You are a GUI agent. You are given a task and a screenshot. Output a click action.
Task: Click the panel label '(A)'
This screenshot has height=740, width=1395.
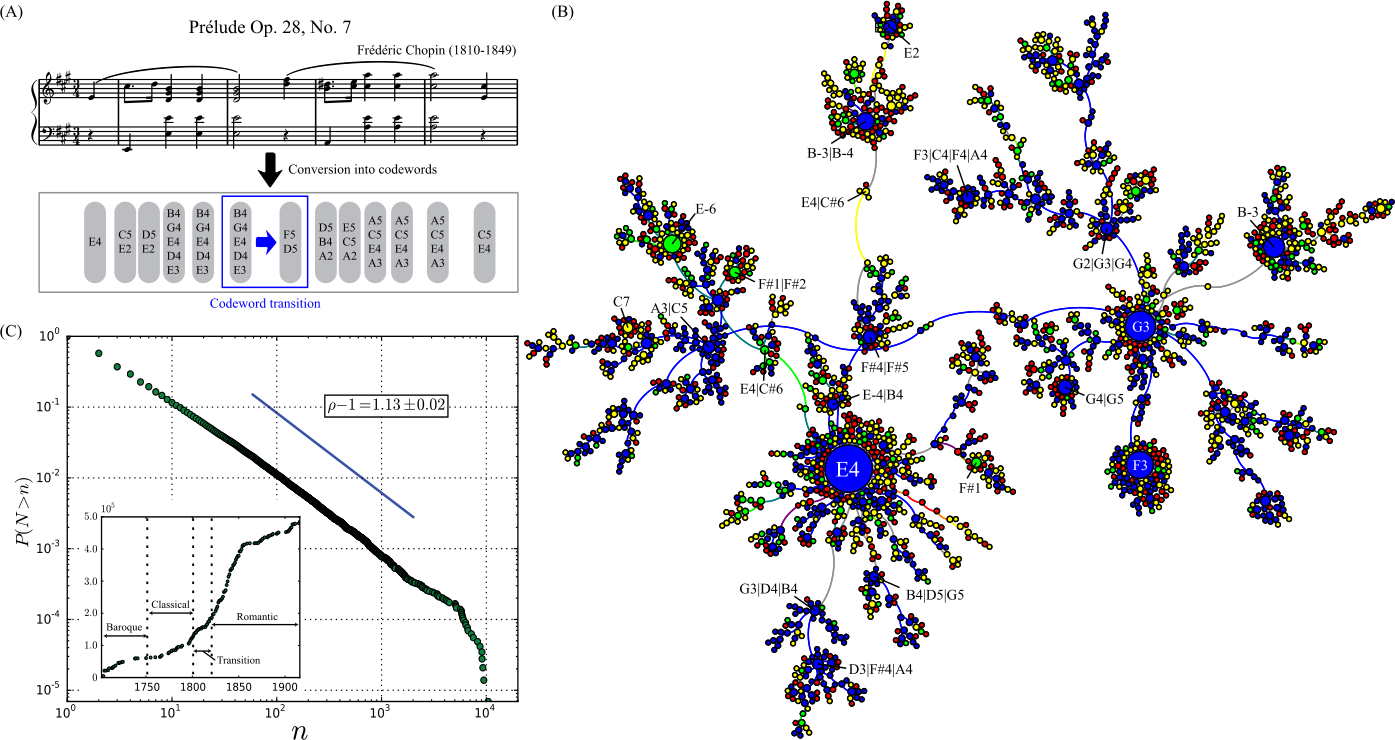[x=13, y=12]
